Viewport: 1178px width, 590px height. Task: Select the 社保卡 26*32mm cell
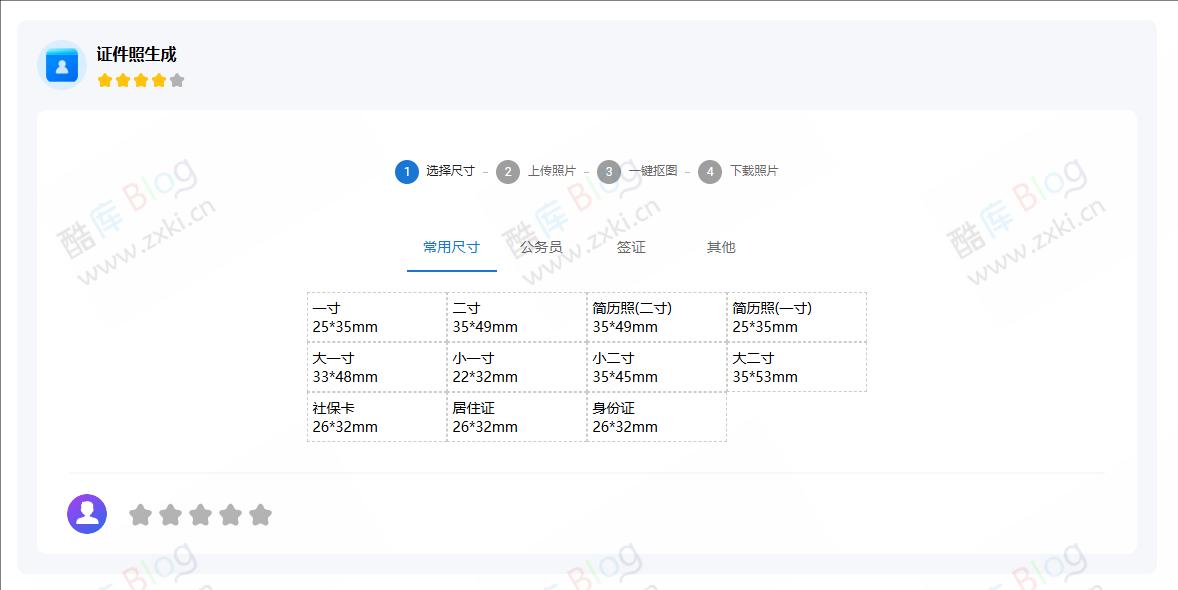pyautogui.click(x=376, y=417)
